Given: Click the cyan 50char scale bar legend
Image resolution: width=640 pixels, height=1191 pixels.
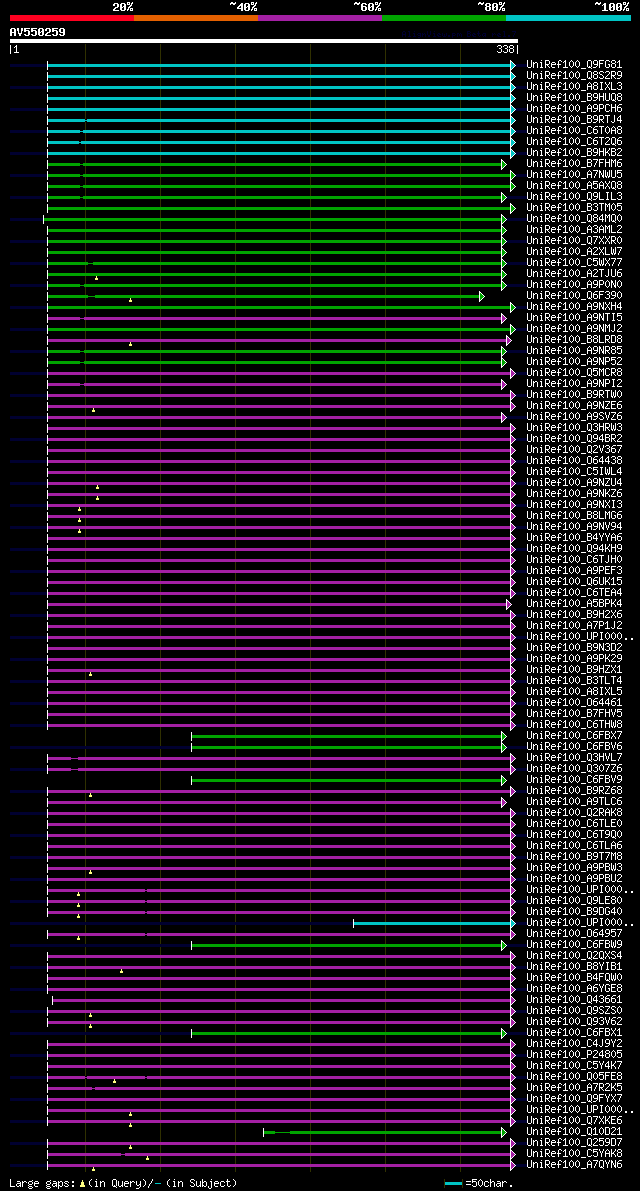Looking at the screenshot, I should 453,1183.
